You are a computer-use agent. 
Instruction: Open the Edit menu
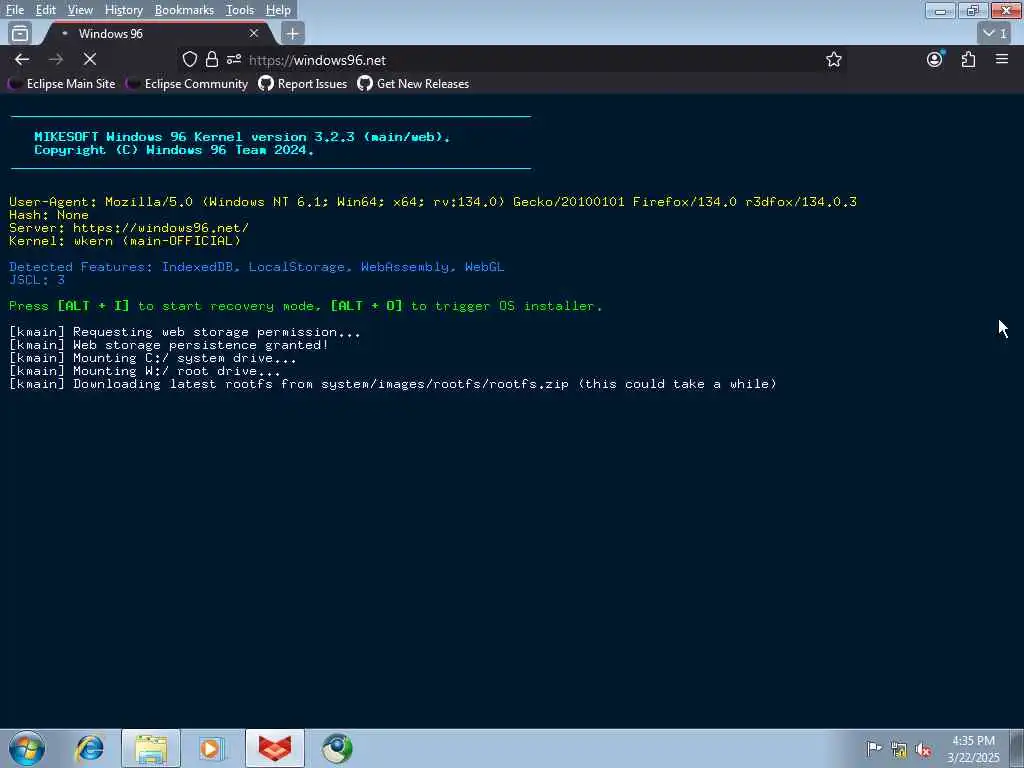click(45, 10)
